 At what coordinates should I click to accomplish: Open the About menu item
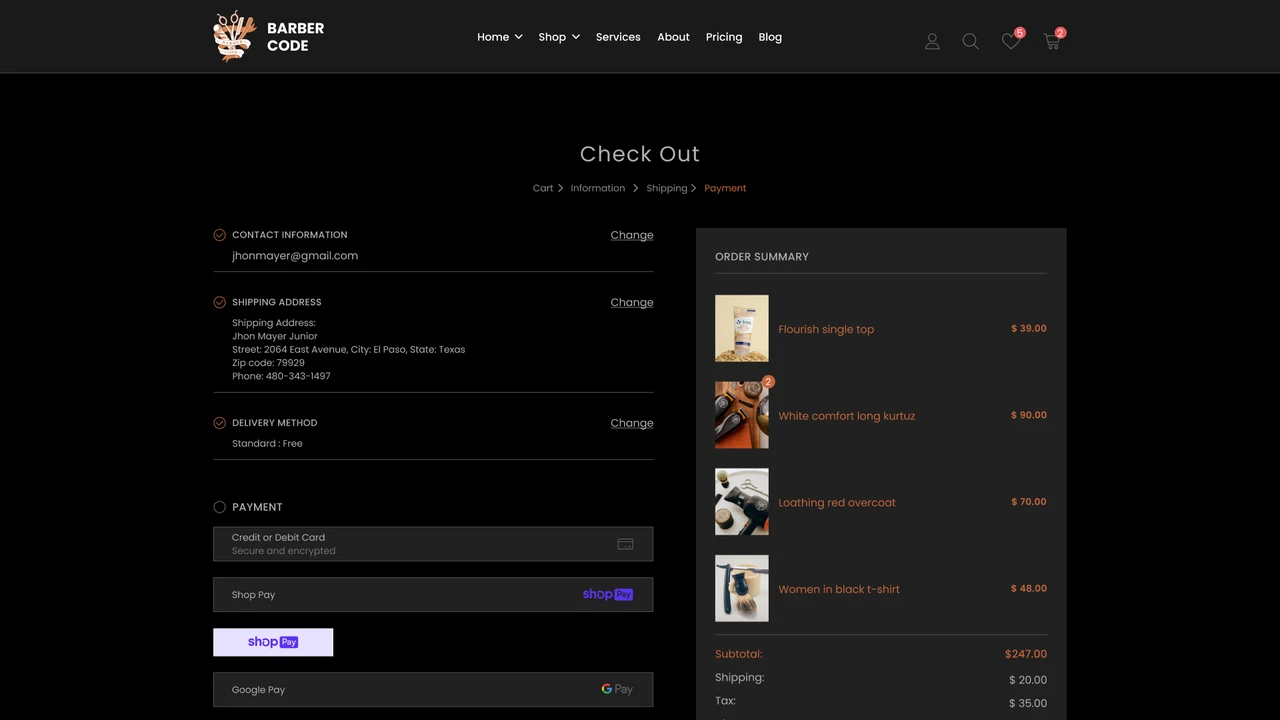[x=673, y=37]
